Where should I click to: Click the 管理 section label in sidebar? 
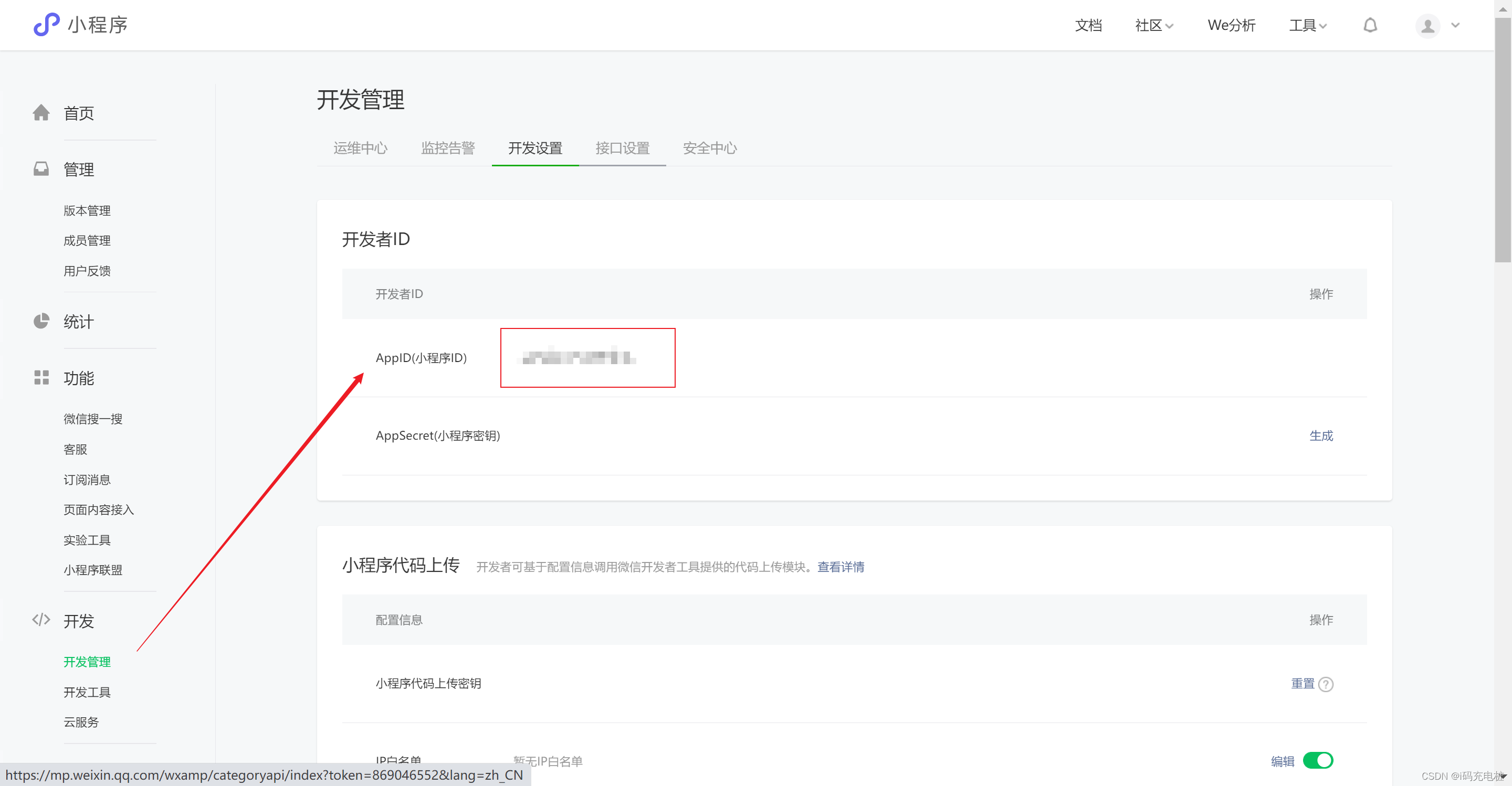pyautogui.click(x=79, y=169)
